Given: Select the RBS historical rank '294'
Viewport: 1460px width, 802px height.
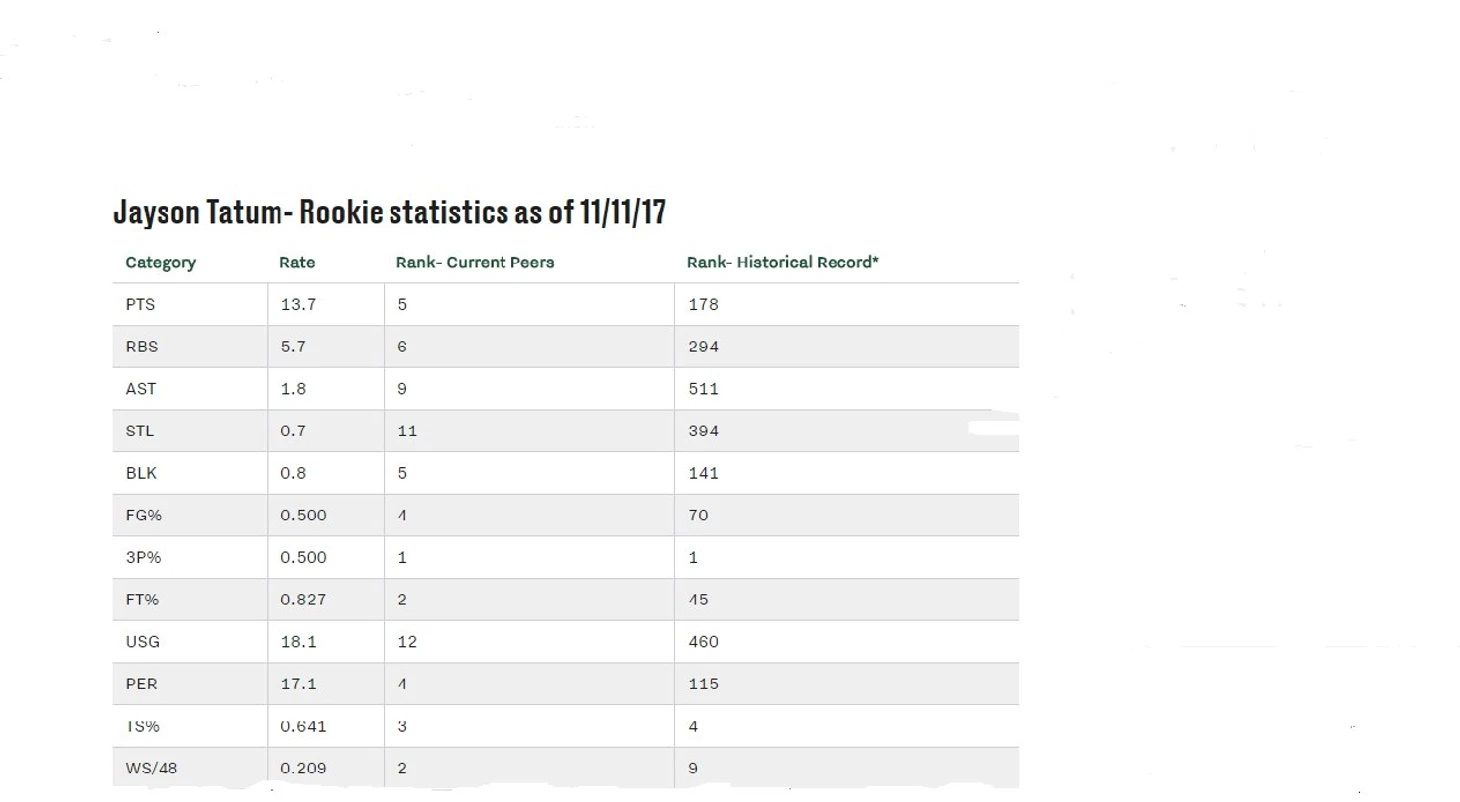Looking at the screenshot, I should pyautogui.click(x=703, y=346).
